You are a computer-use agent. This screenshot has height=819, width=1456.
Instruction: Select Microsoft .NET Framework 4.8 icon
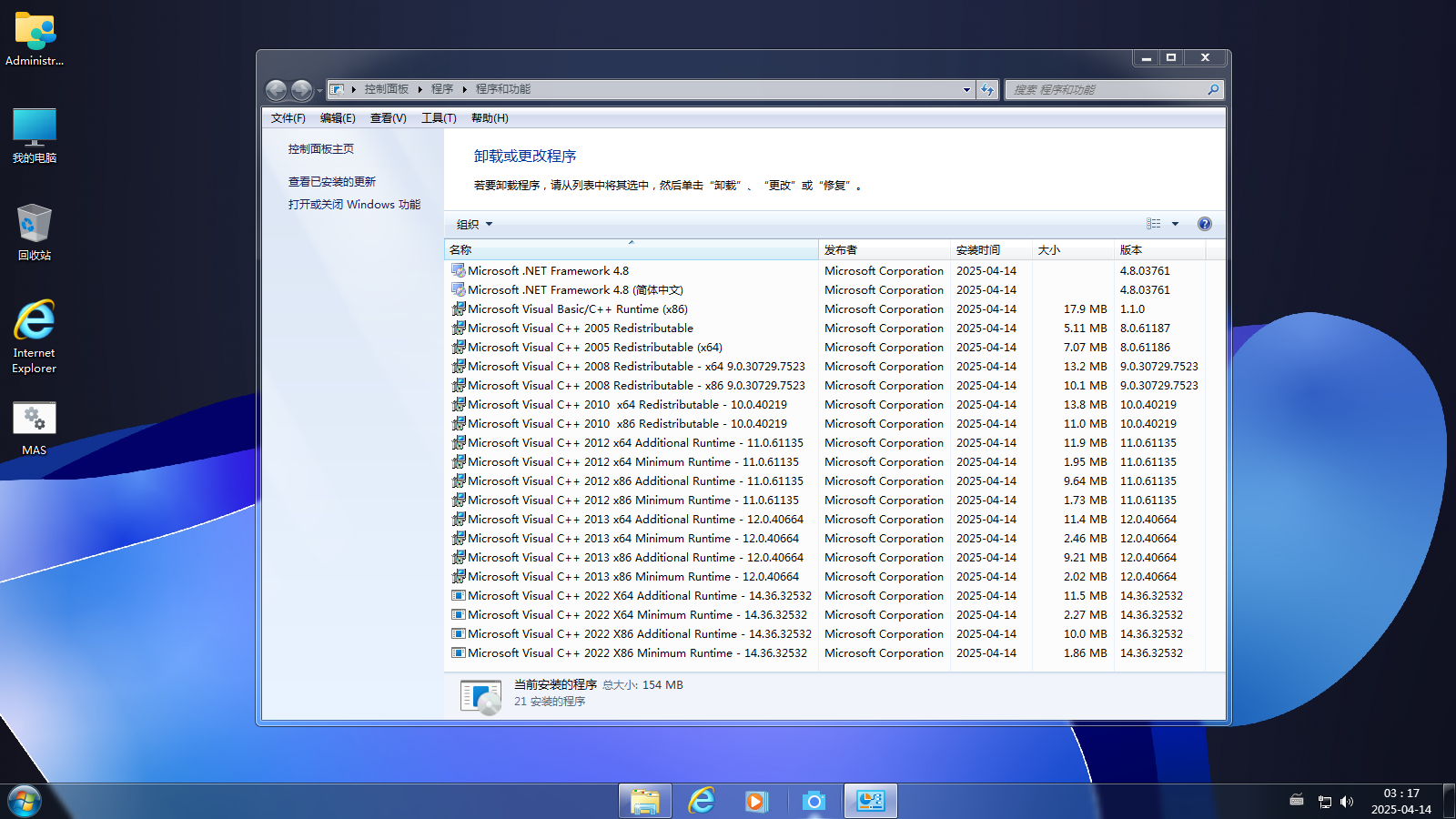(459, 270)
